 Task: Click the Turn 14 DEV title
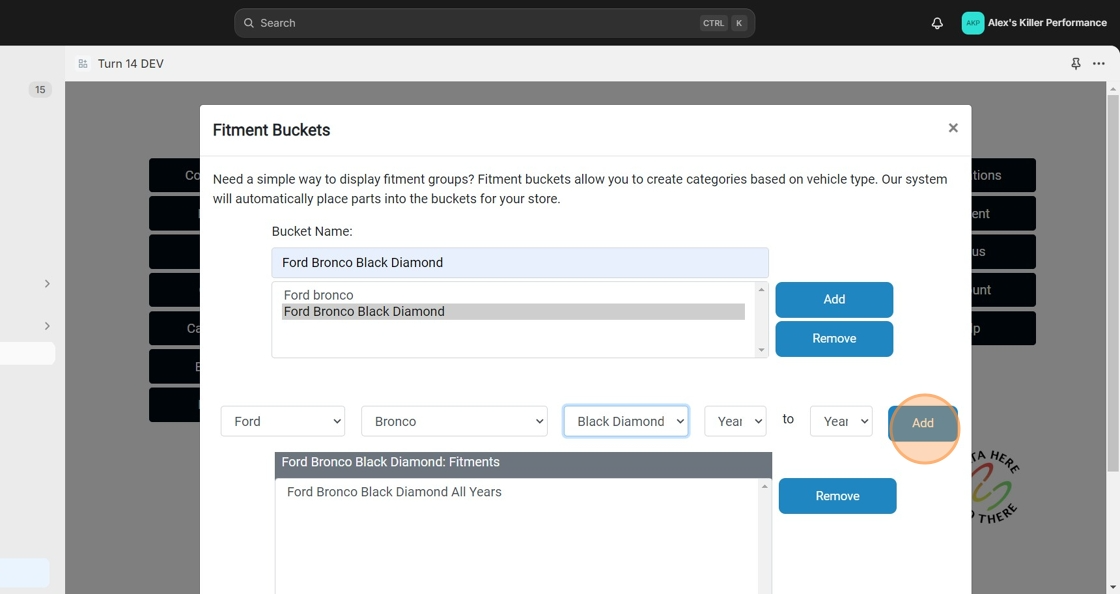pos(131,64)
